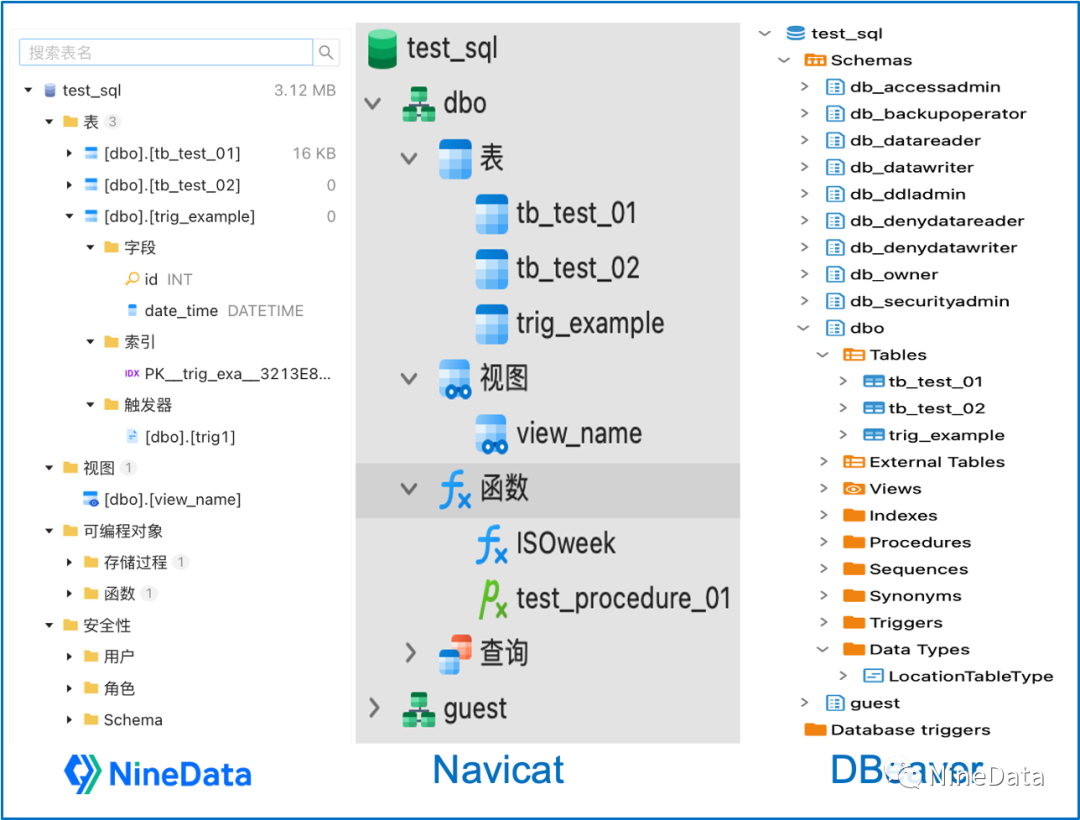
Task: Collapse the 函数 node in Navicat
Action: coord(409,490)
